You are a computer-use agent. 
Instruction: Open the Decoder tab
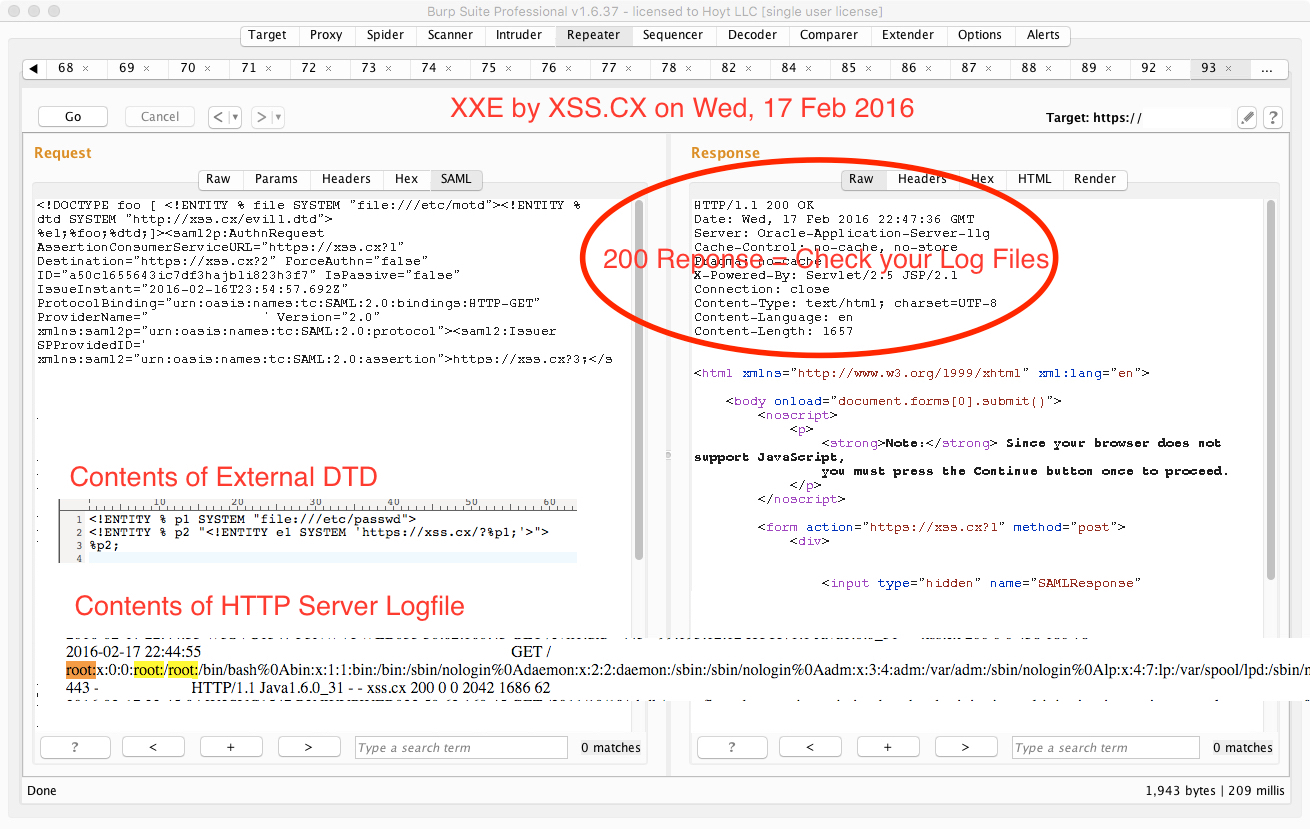[752, 35]
